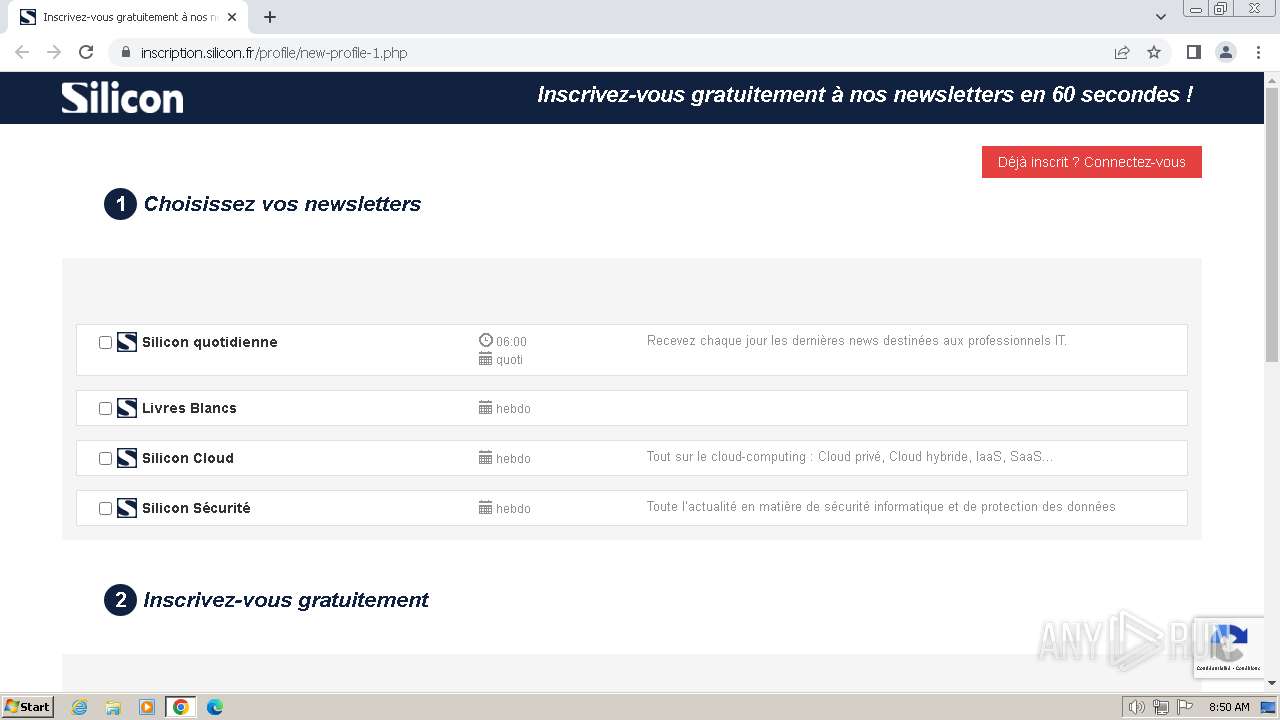Click the padlock site info icon
The image size is (1280, 720).
point(126,52)
